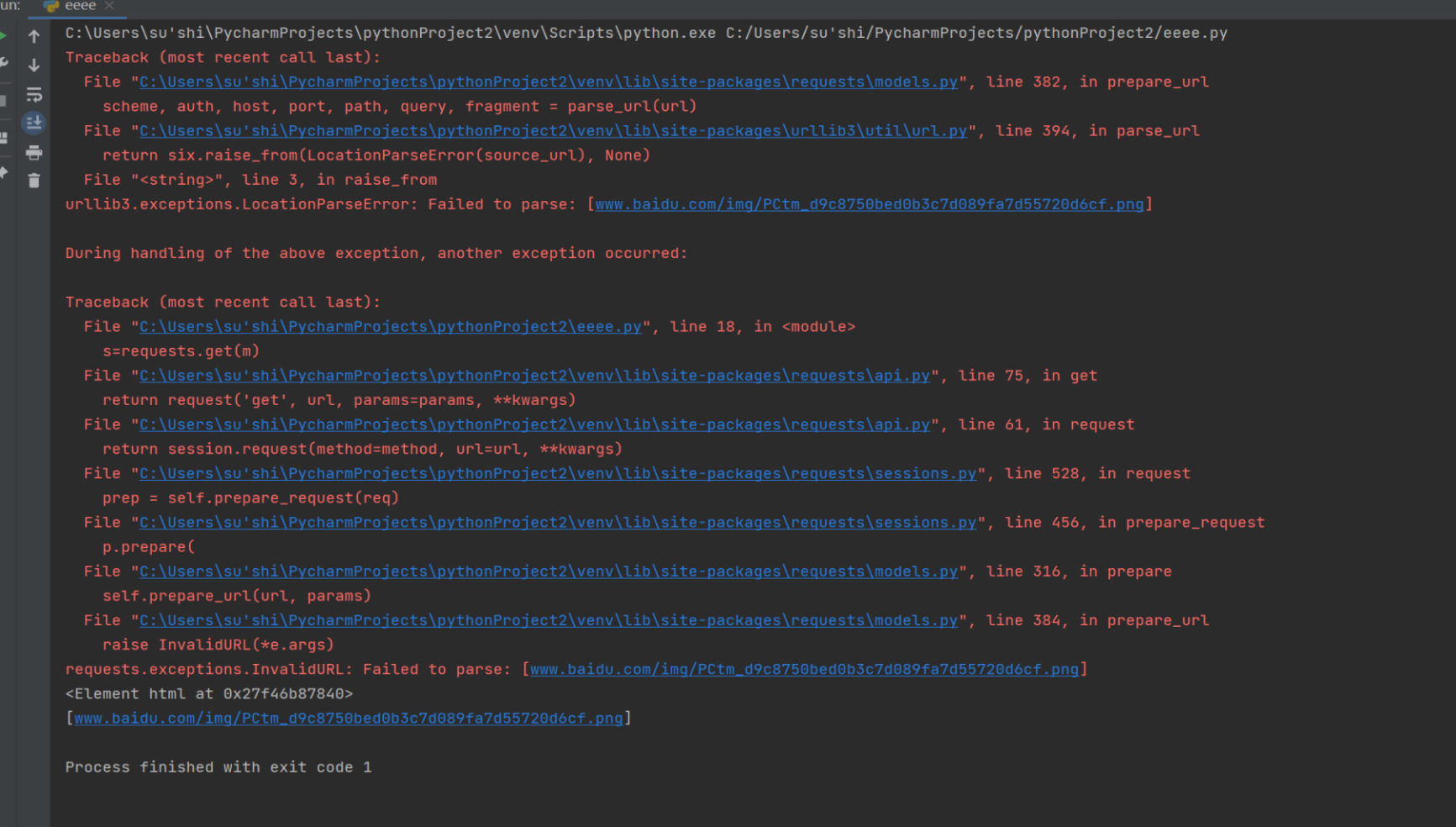The width and height of the screenshot is (1456, 827).
Task: Open api.py at line 75
Action: coord(535,376)
